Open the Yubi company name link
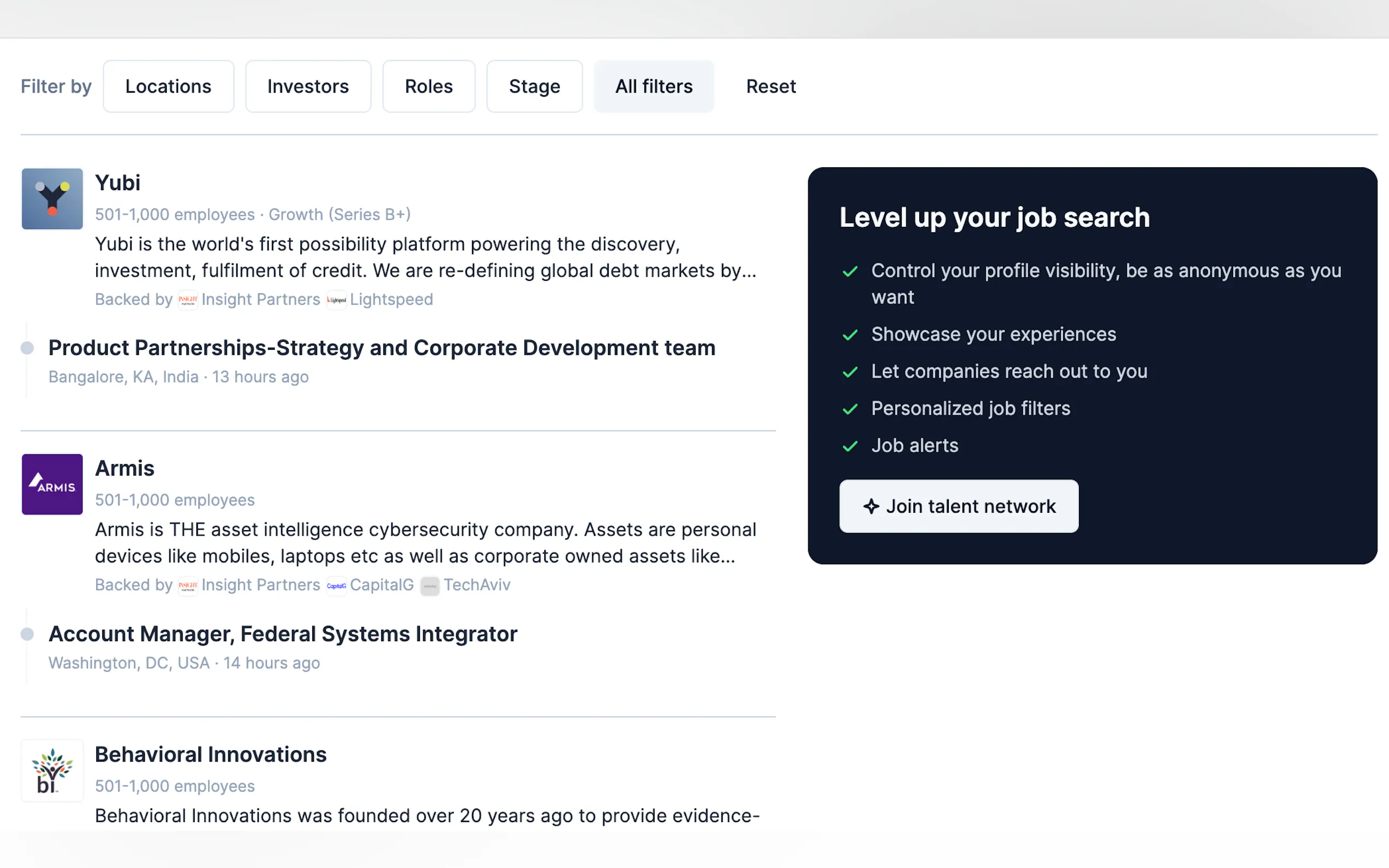 117,183
